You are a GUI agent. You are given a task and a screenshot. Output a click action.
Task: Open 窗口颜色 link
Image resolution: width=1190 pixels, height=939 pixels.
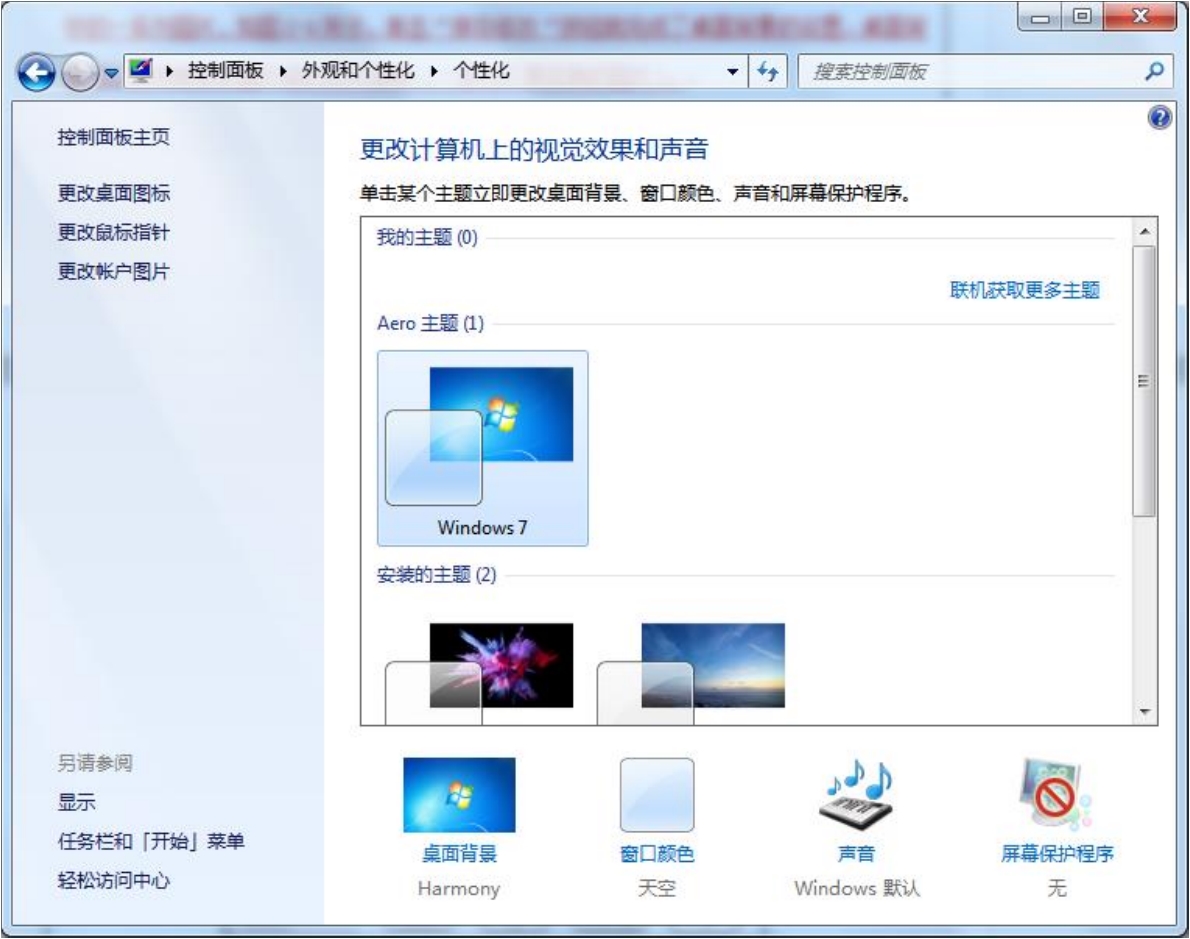(x=657, y=854)
